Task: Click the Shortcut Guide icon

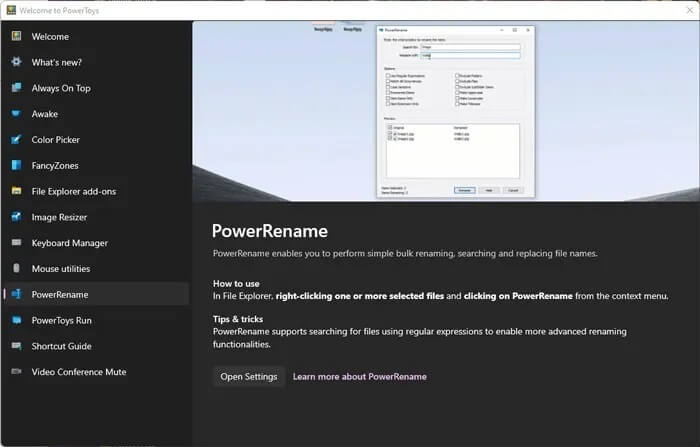Action: point(17,346)
